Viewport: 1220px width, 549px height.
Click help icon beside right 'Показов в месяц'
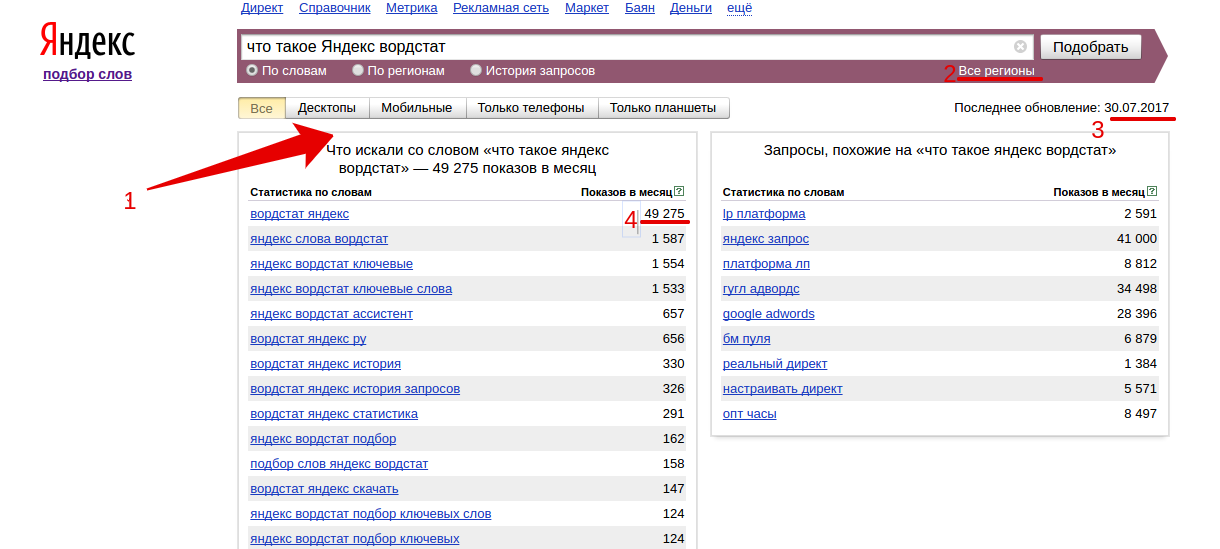pos(1152,191)
